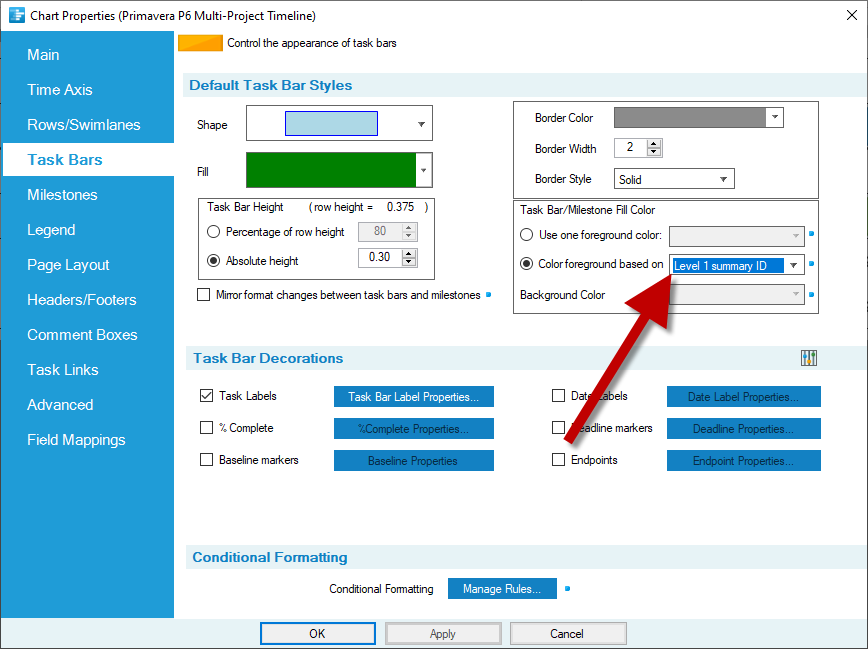
Task: Click the green Fill color swatch
Action: pyautogui.click(x=331, y=170)
